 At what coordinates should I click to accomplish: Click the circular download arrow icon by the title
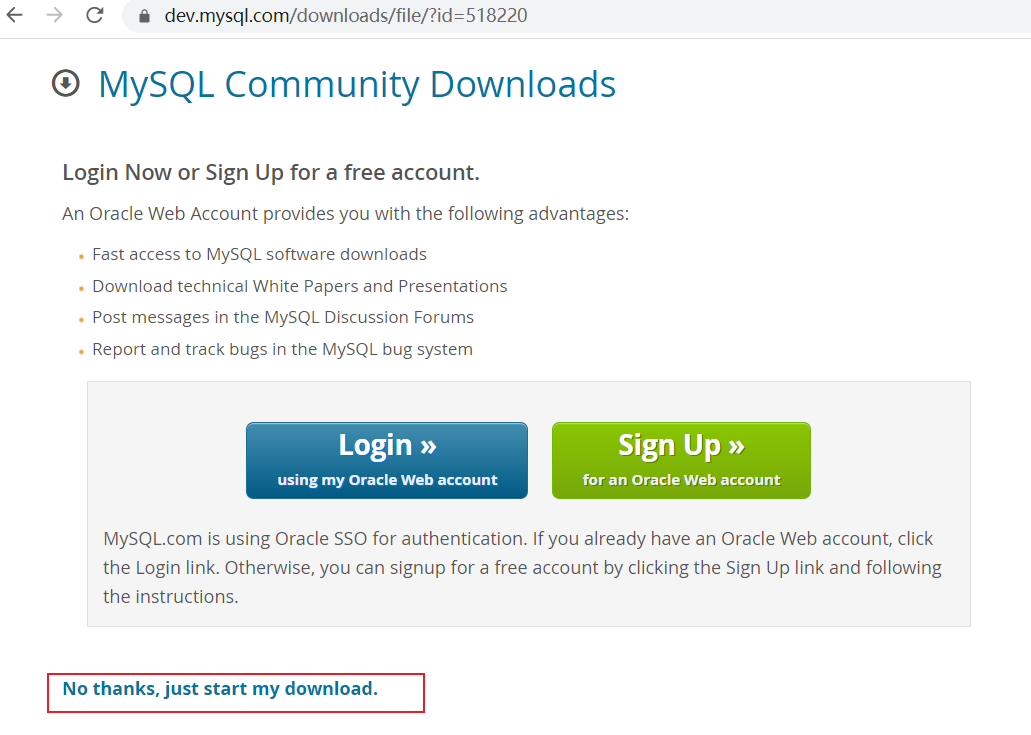[66, 83]
